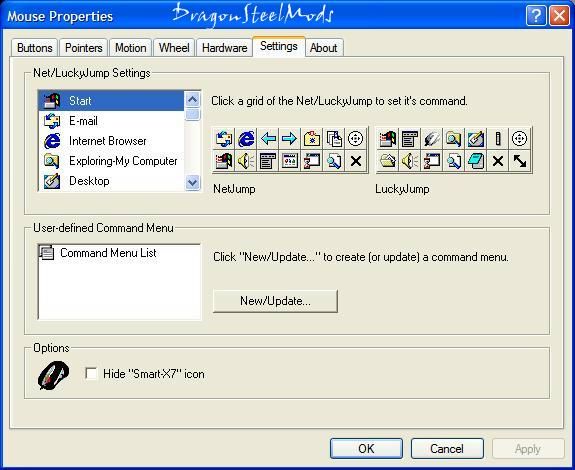575x470 pixels.
Task: Click the favorites folder icon in NetJump grid
Action: [312, 139]
